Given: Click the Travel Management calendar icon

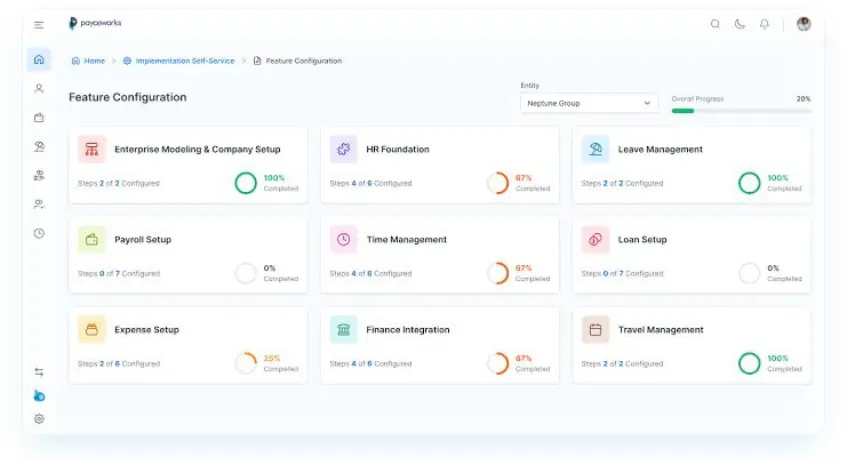Looking at the screenshot, I should (595, 329).
